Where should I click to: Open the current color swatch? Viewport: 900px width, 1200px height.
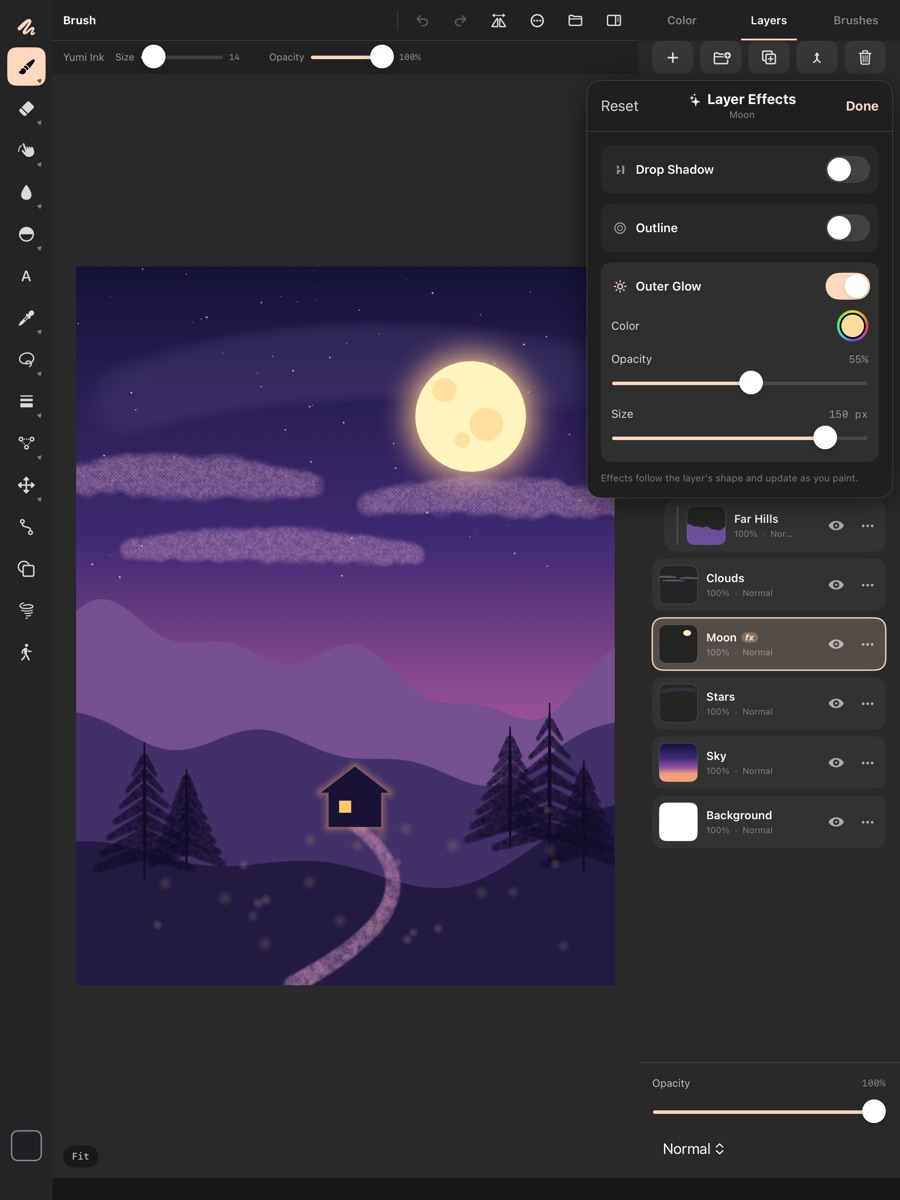(x=26, y=1145)
